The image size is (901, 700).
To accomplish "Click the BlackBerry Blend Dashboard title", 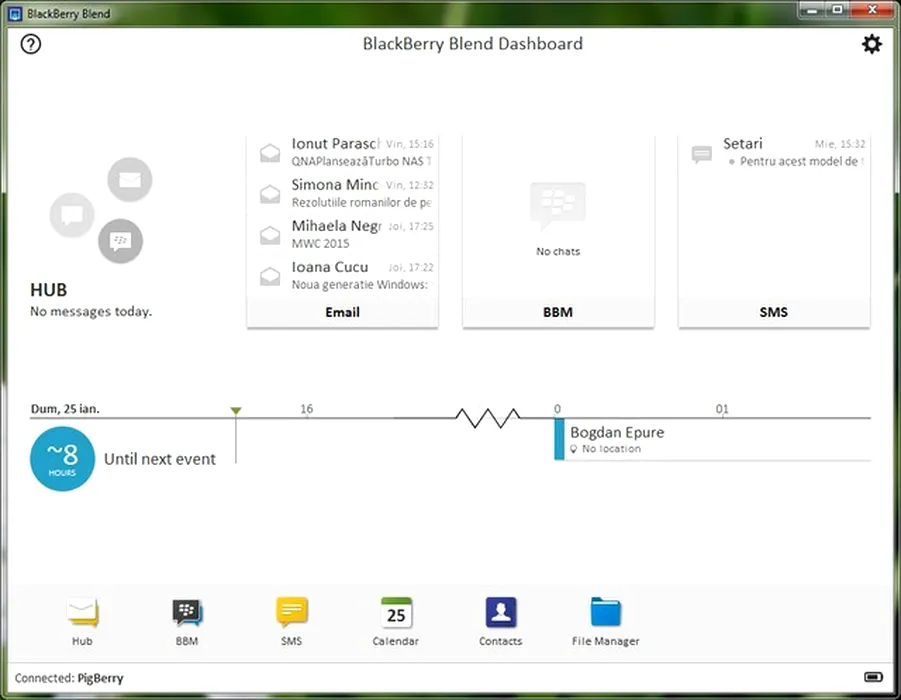I will 473,44.
